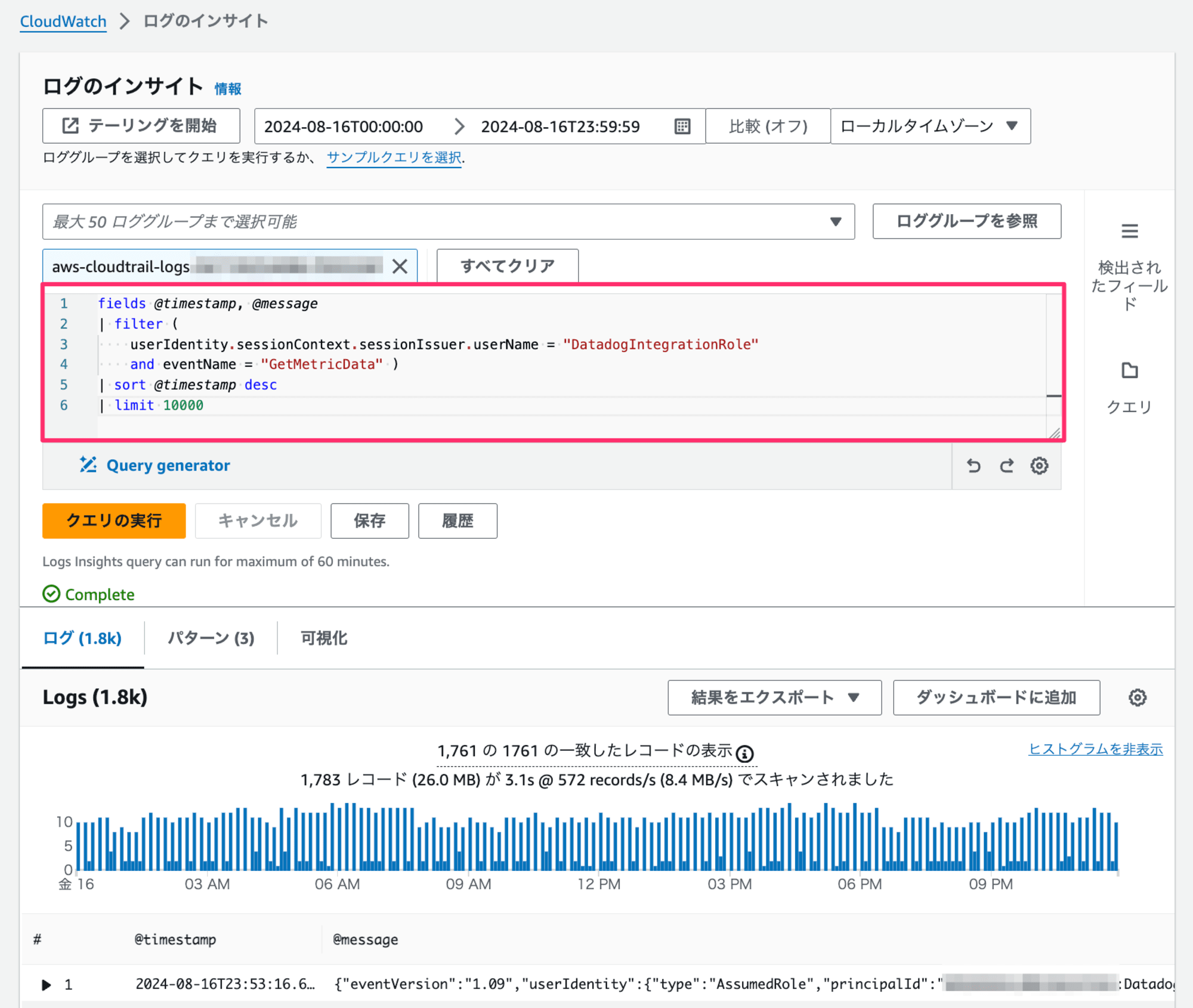The image size is (1193, 1008).
Task: Click ダッシュボードに追加 button
Action: [996, 697]
